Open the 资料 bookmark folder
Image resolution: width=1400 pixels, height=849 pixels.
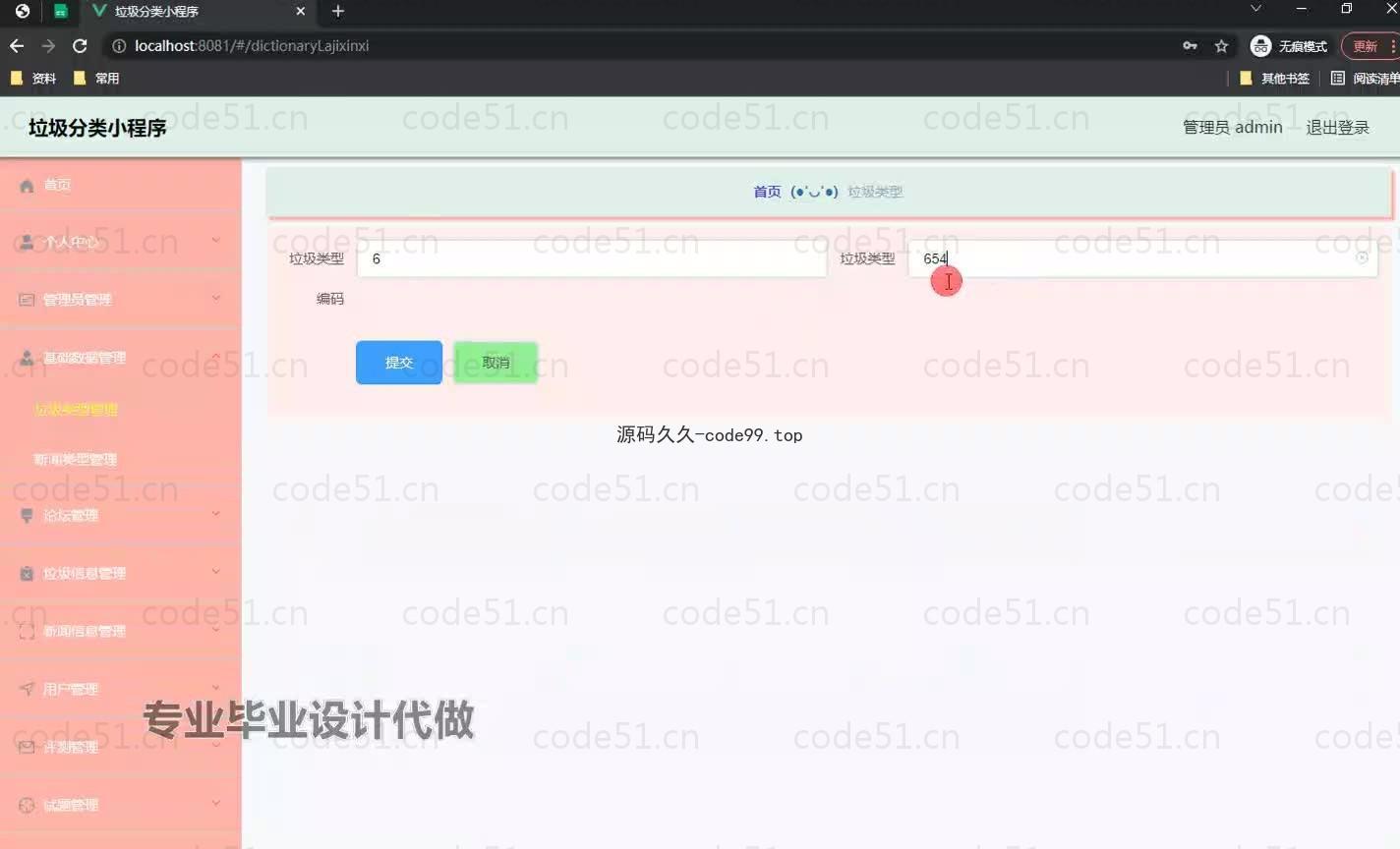[x=33, y=79]
